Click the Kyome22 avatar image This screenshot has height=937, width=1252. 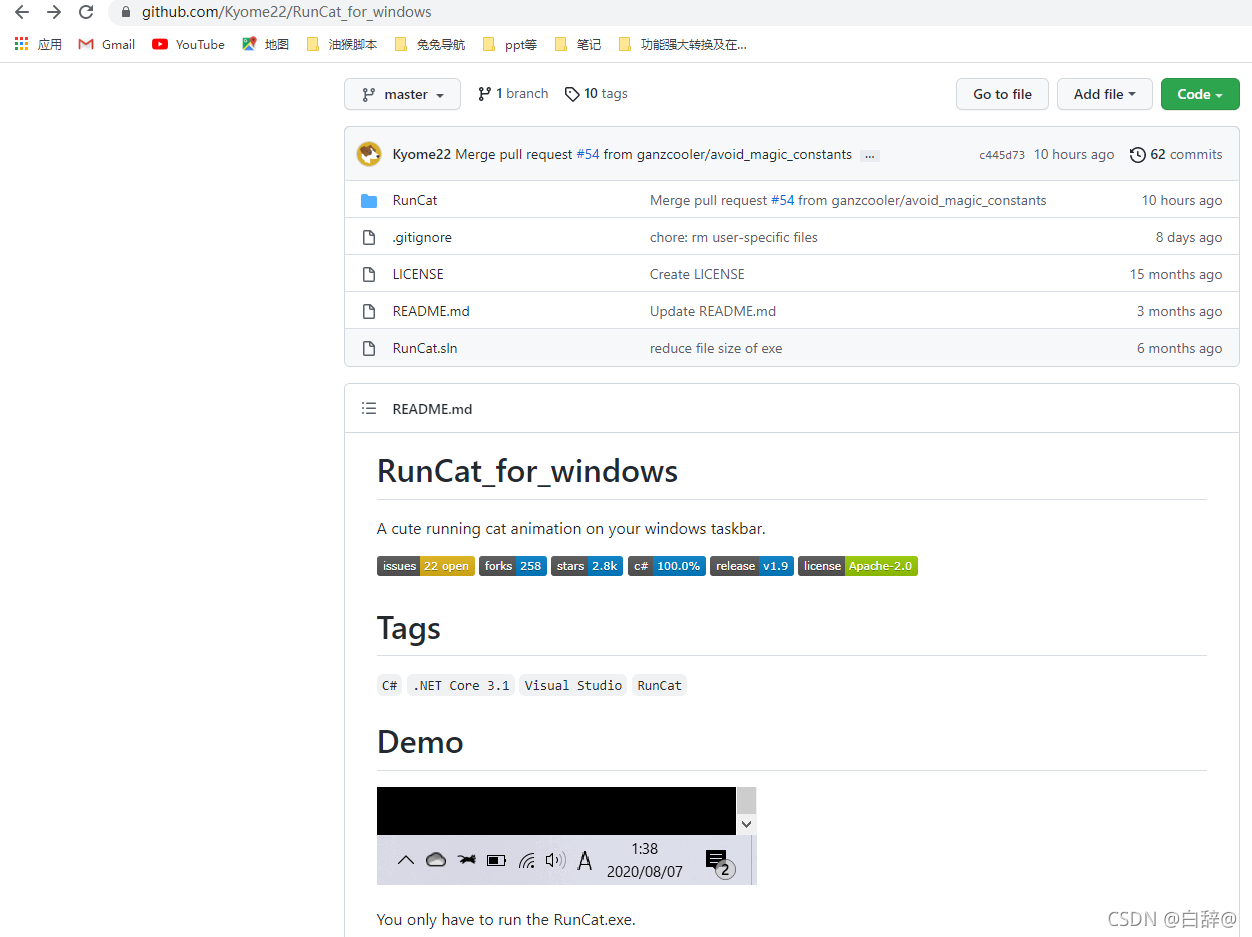tap(369, 154)
